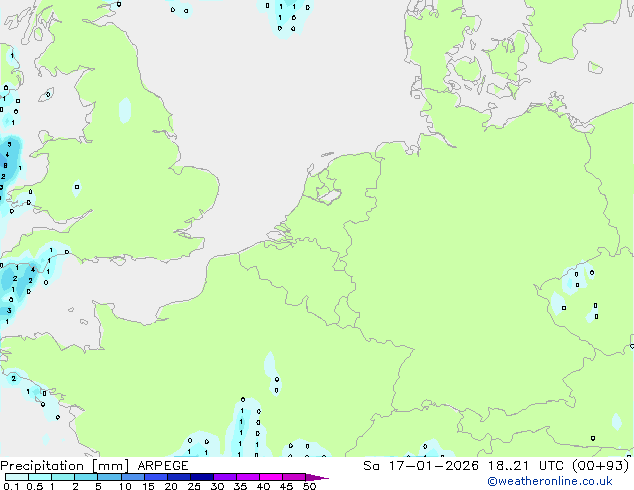Click the 25 mm dark blue swatch
The height and width of the screenshot is (490, 634).
(202, 477)
